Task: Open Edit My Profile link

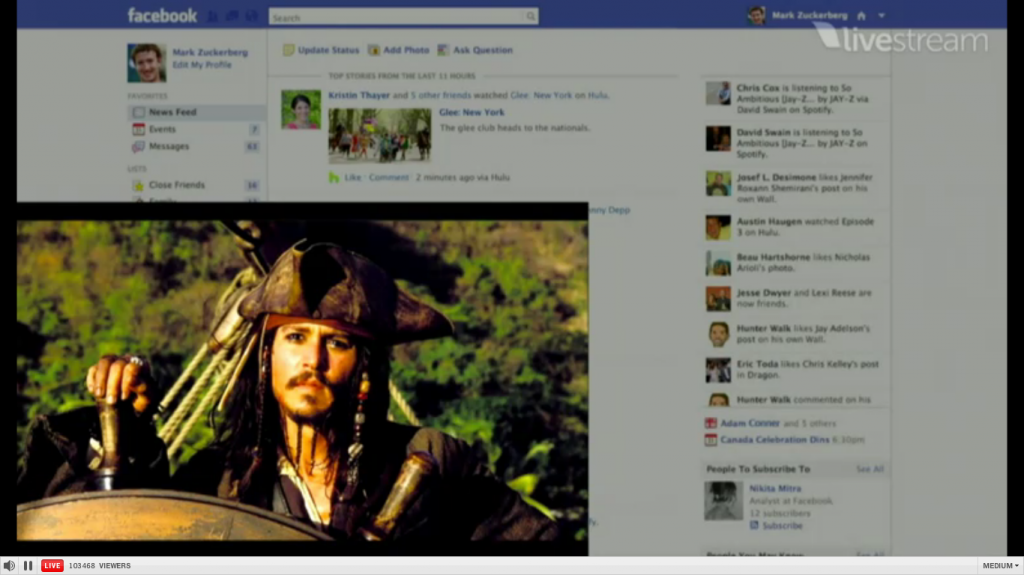Action: tap(202, 65)
